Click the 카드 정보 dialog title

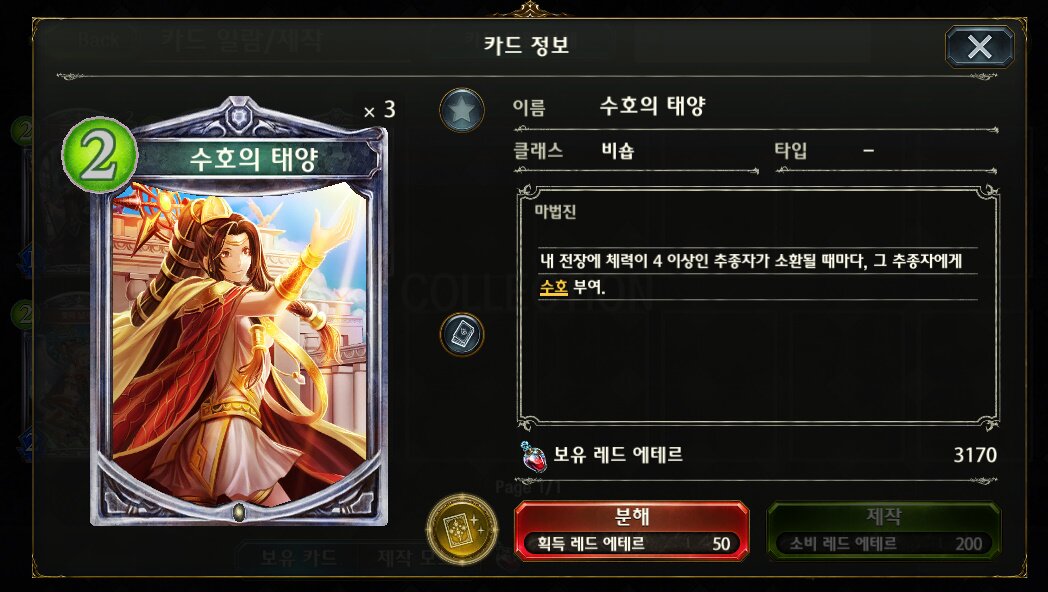pos(526,45)
